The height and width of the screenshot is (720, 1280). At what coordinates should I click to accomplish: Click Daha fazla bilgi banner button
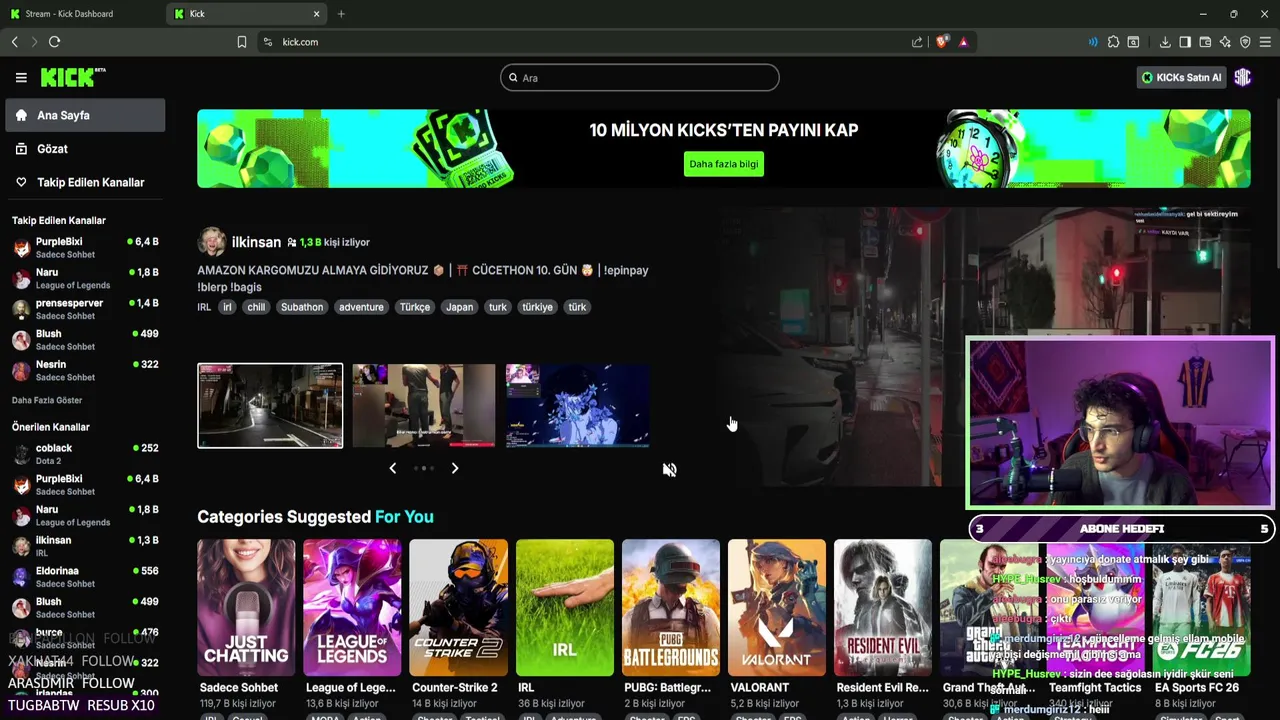(x=724, y=164)
